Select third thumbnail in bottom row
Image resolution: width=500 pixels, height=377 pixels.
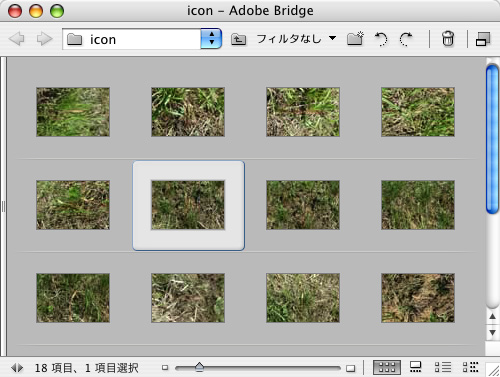point(303,298)
